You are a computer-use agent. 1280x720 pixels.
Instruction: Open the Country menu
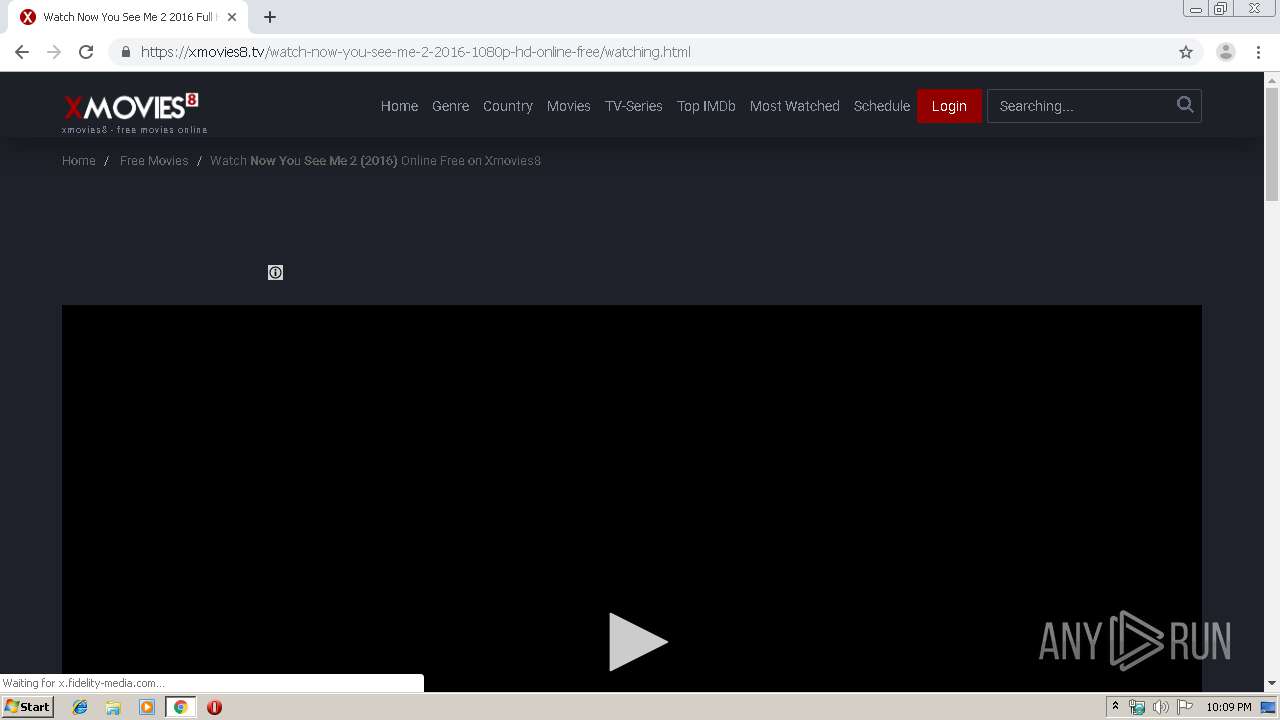508,106
